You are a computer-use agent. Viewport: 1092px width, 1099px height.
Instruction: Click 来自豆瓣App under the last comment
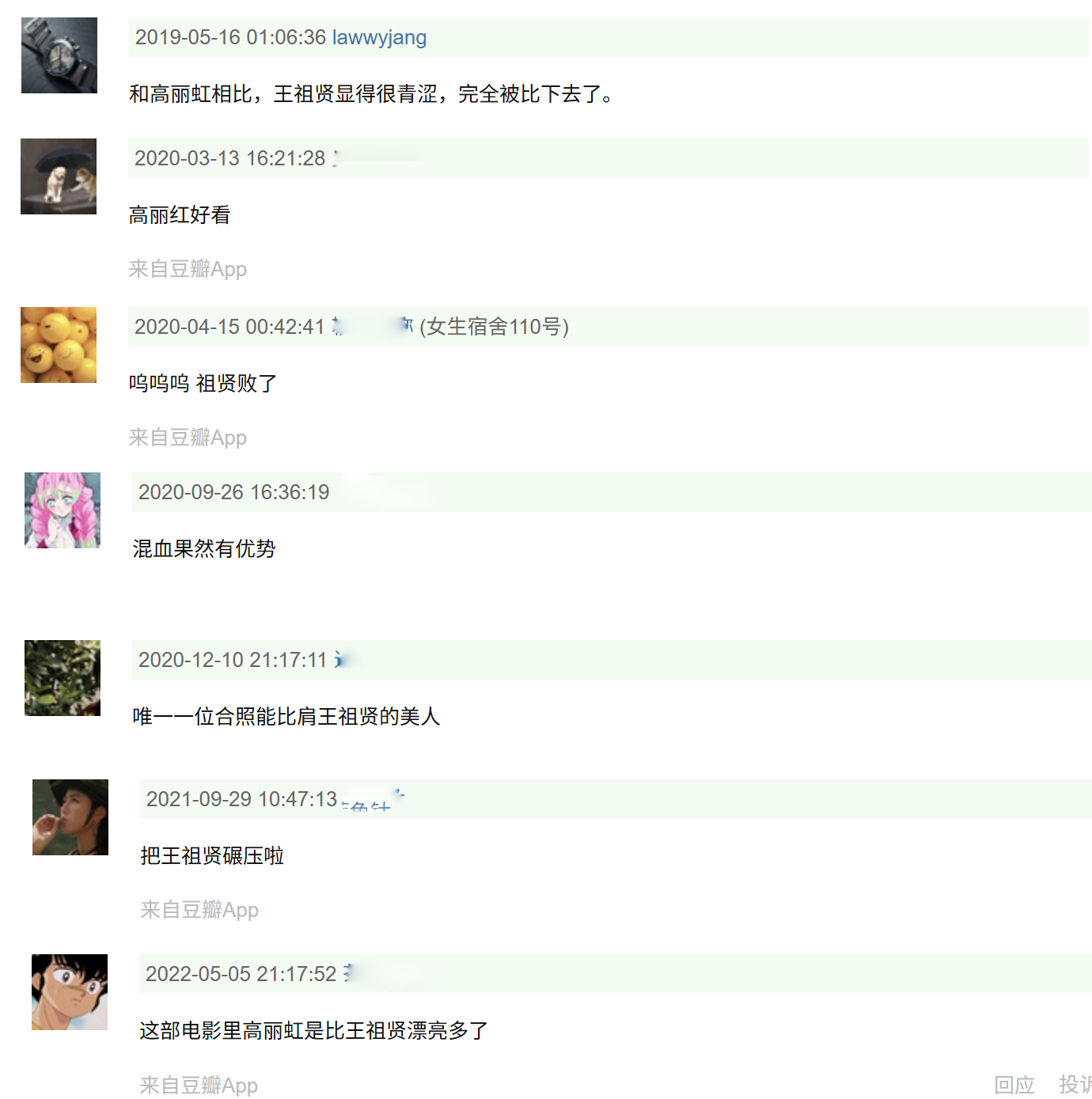pos(199,1086)
